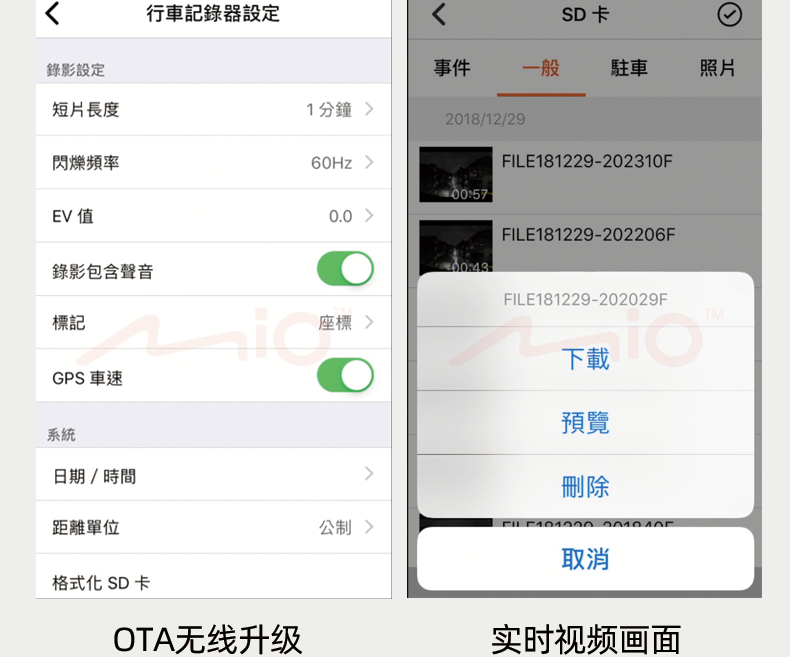Go back from dashcam settings screen

click(x=52, y=14)
